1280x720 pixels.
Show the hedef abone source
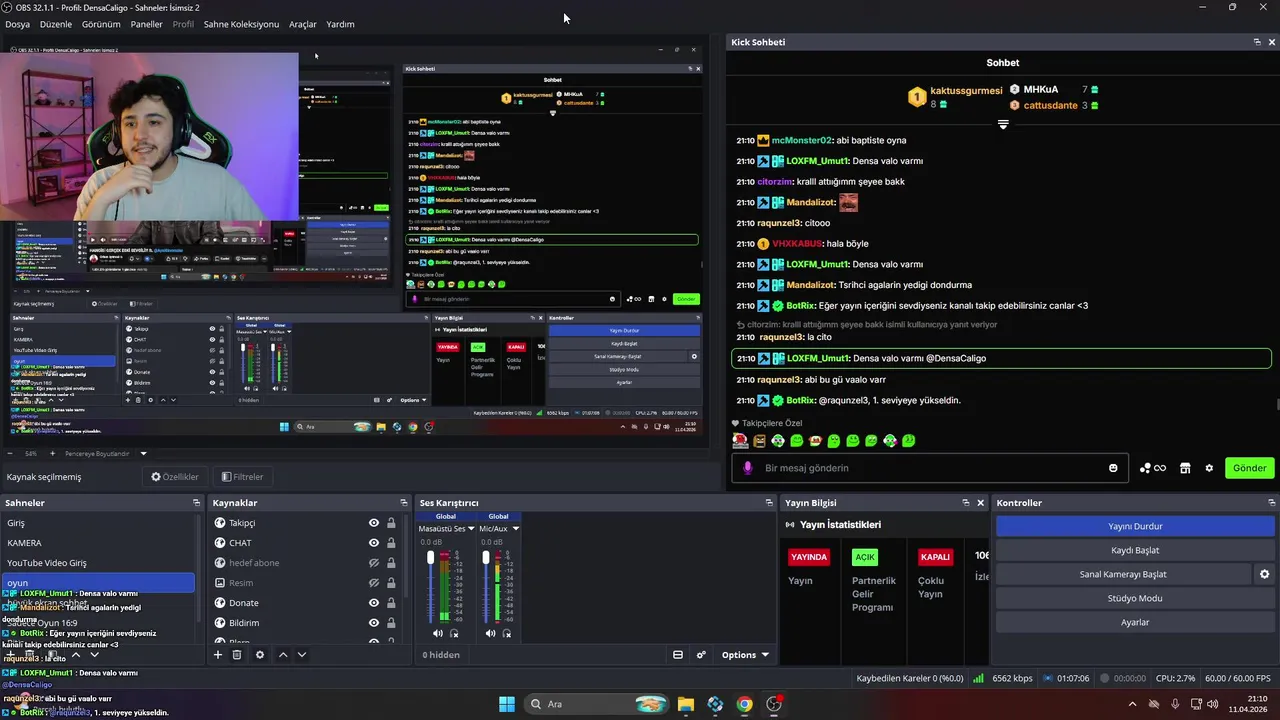(374, 563)
